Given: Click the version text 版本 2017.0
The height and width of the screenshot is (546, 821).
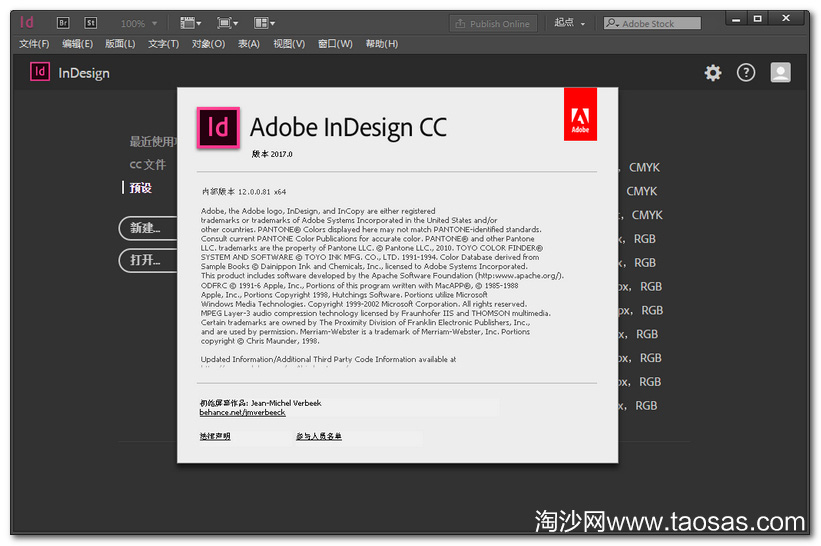Looking at the screenshot, I should [x=272, y=154].
